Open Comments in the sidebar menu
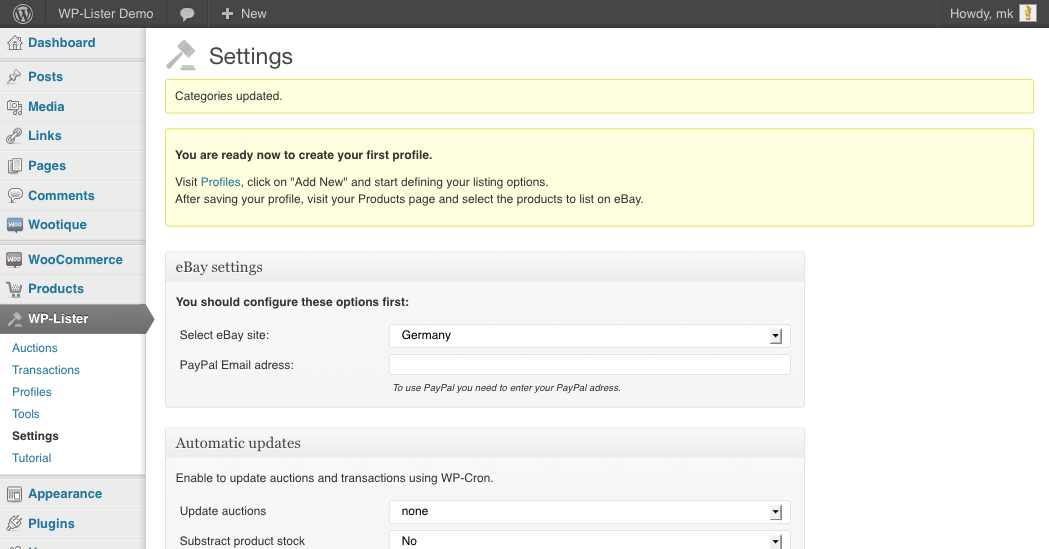1049x549 pixels. point(61,196)
